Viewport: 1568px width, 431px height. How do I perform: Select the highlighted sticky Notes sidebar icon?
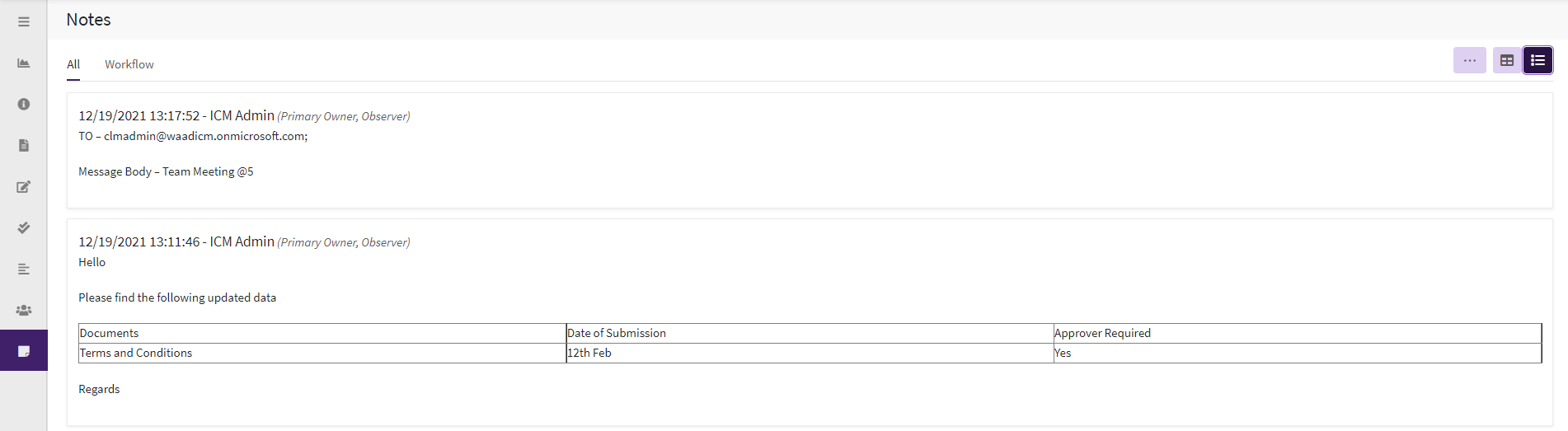(24, 351)
